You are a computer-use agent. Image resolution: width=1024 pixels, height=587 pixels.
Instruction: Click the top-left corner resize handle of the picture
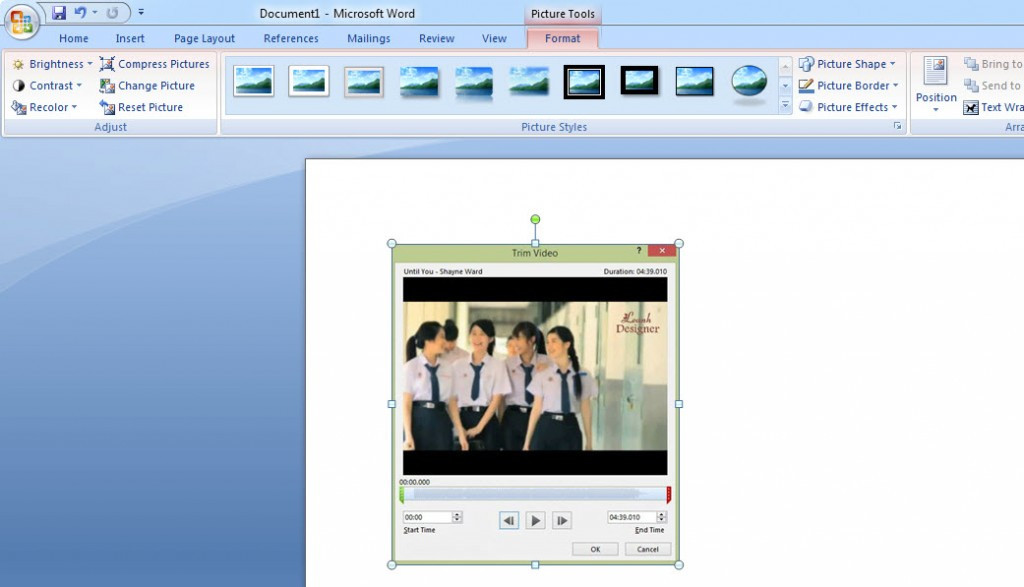pyautogui.click(x=392, y=244)
